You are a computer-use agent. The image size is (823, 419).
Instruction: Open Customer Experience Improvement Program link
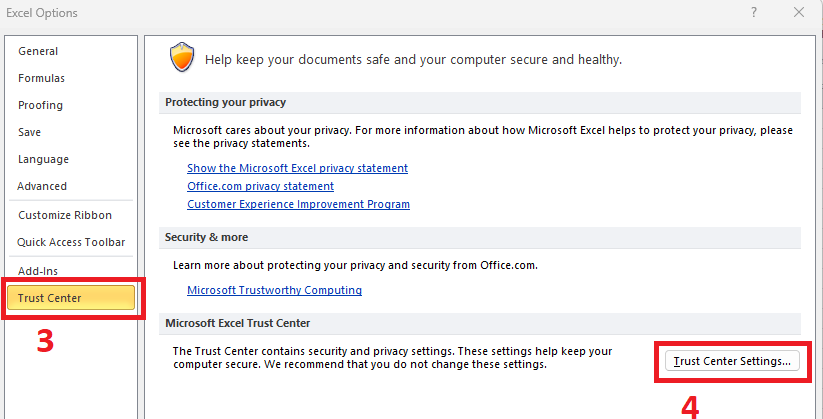[x=298, y=204]
